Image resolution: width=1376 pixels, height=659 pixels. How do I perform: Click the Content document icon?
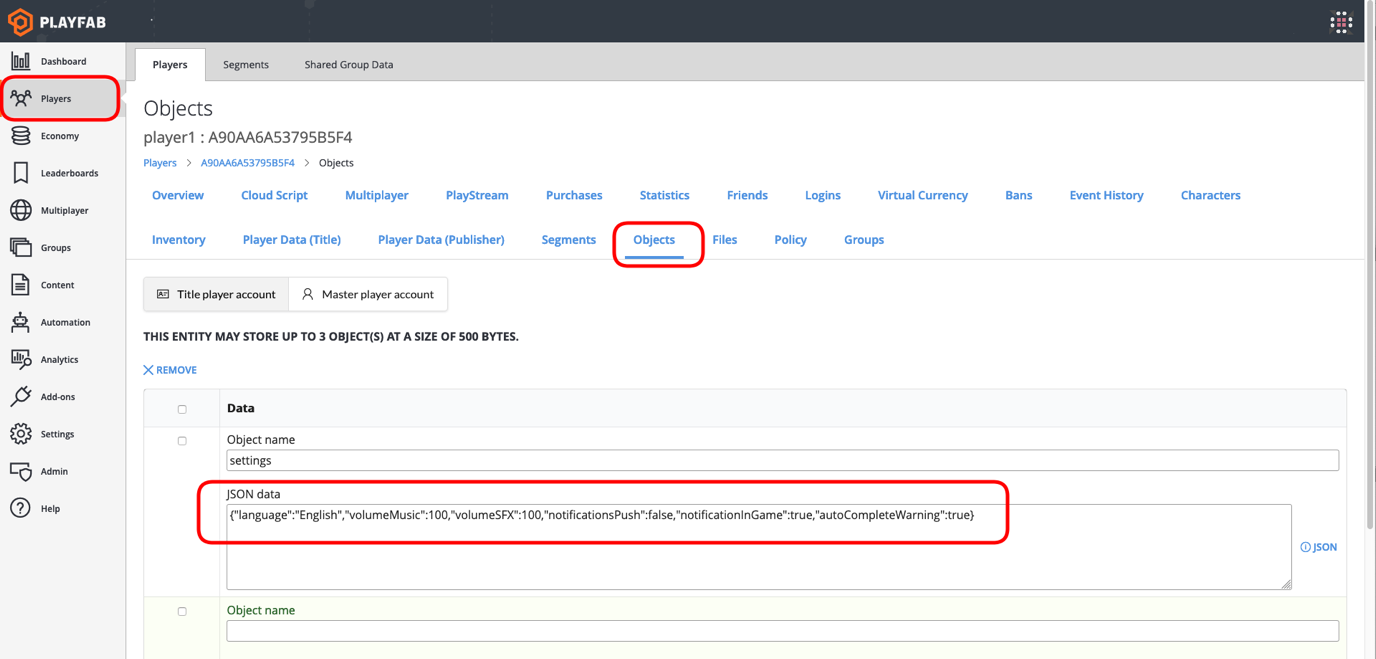20,285
